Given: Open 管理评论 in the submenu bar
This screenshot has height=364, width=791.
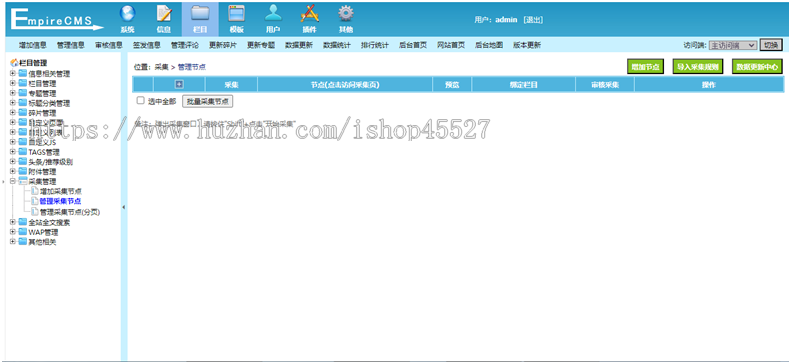Looking at the screenshot, I should click(x=185, y=45).
